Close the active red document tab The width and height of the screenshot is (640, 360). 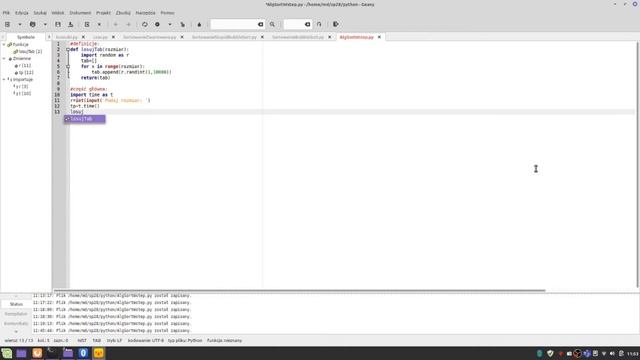379,37
